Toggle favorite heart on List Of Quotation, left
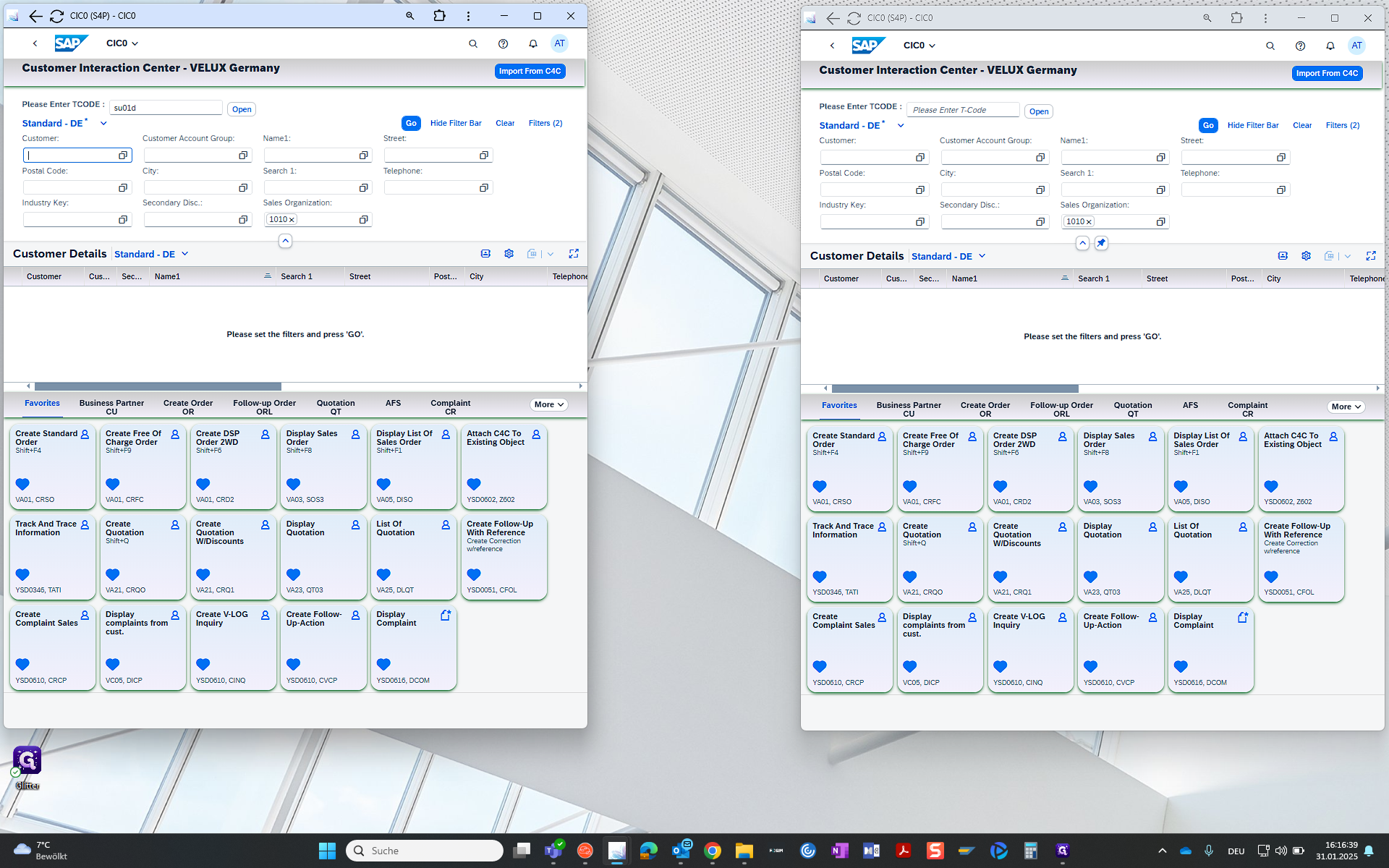The height and width of the screenshot is (868, 1389). pos(383,574)
